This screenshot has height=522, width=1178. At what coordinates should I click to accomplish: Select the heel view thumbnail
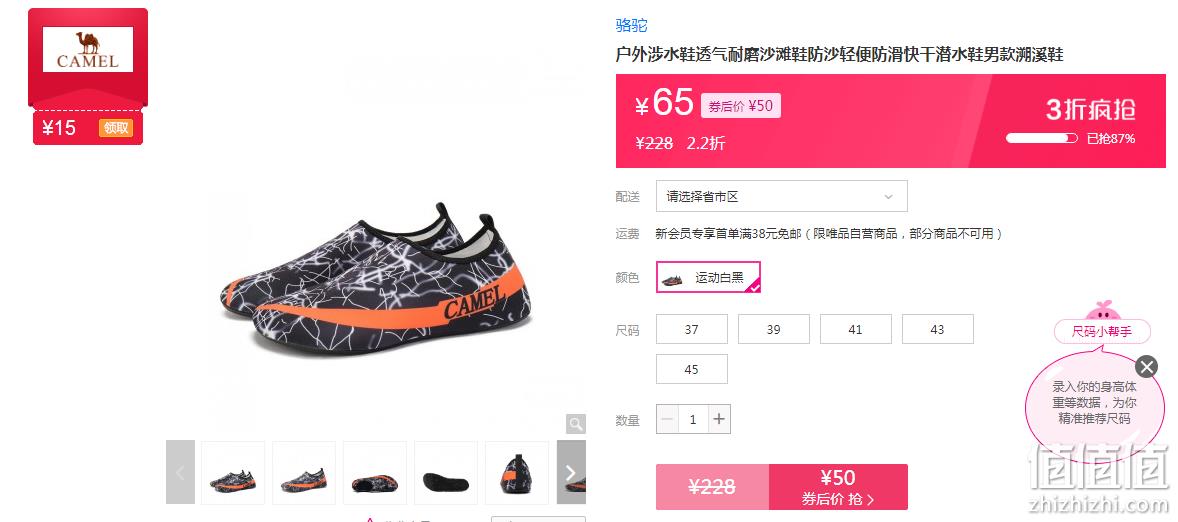pos(517,472)
